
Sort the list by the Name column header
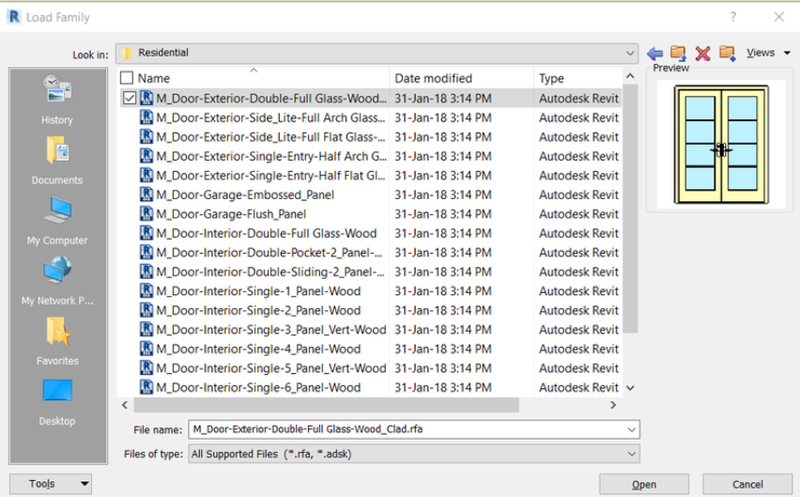154,78
